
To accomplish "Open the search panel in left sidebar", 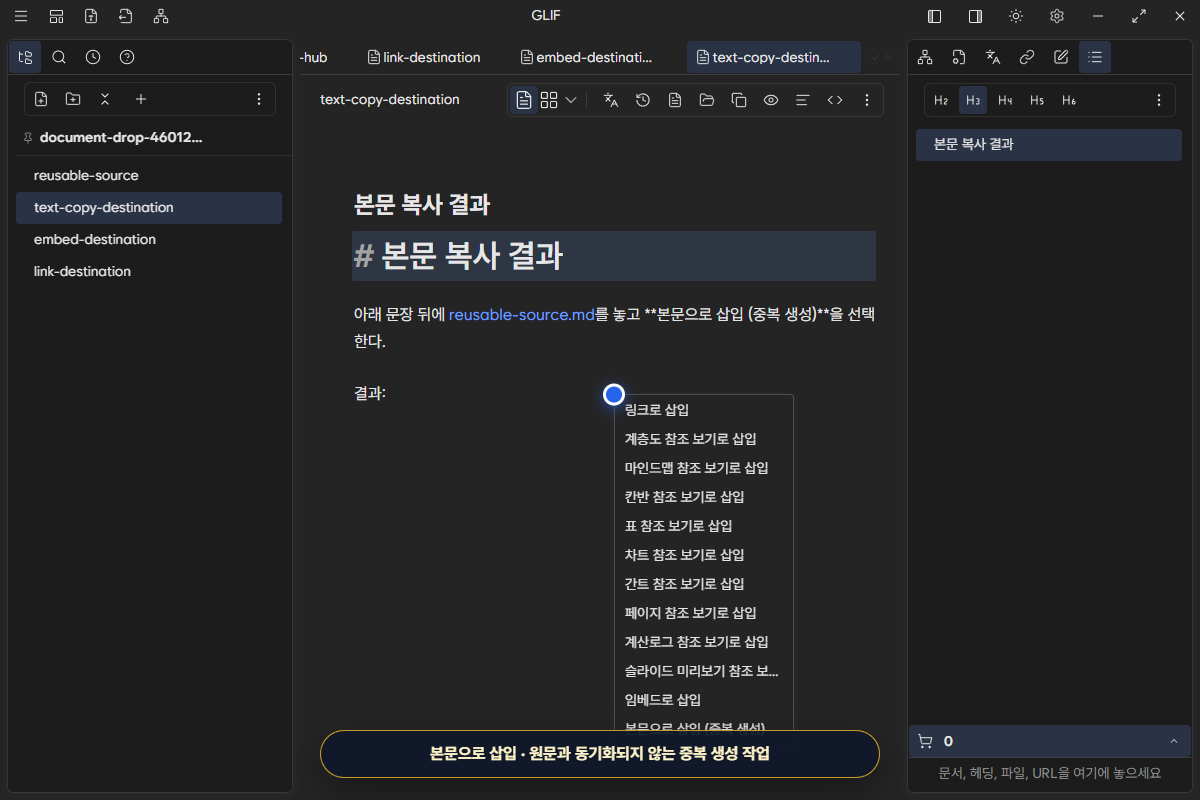I will 59,57.
